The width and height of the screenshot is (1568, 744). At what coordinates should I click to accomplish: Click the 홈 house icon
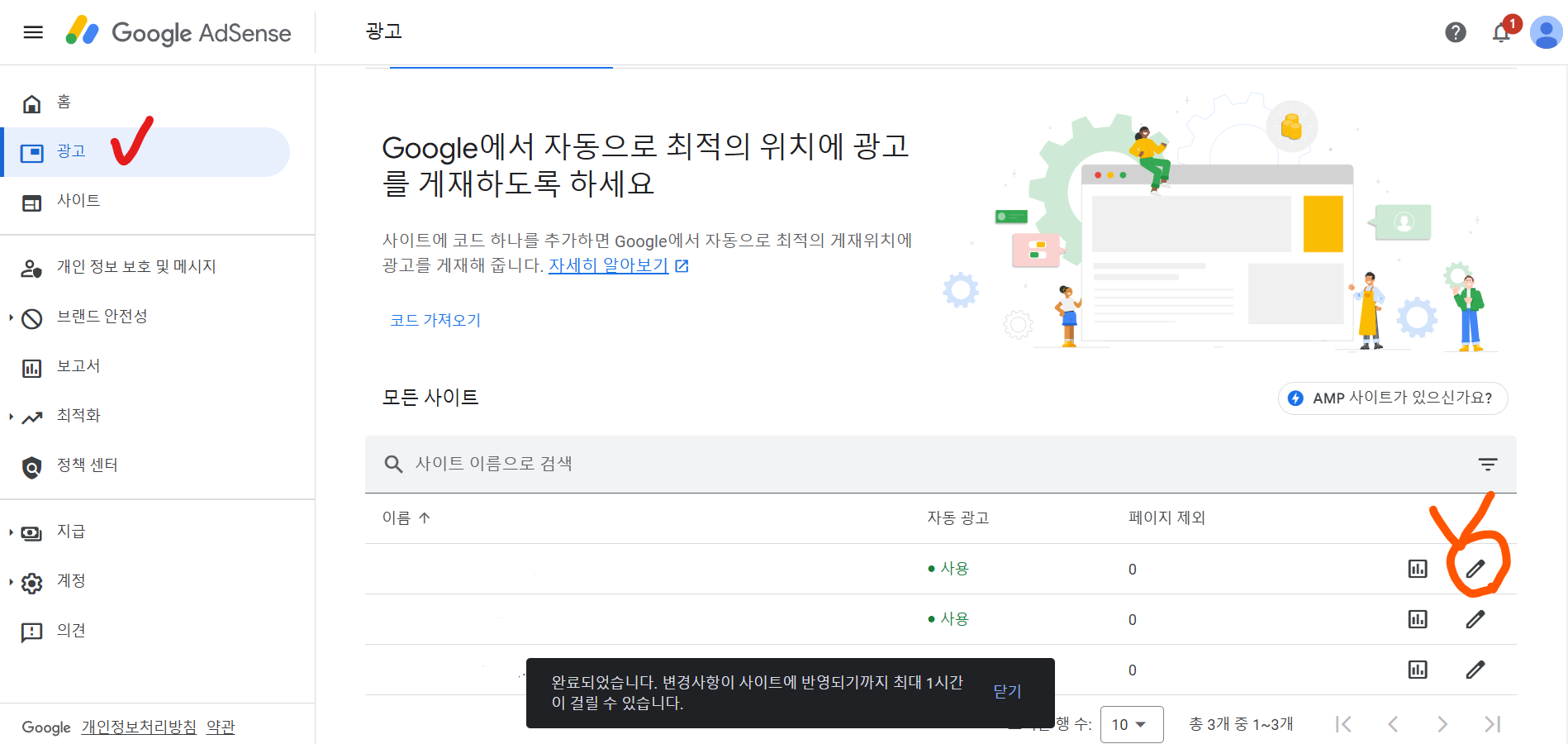pos(31,103)
